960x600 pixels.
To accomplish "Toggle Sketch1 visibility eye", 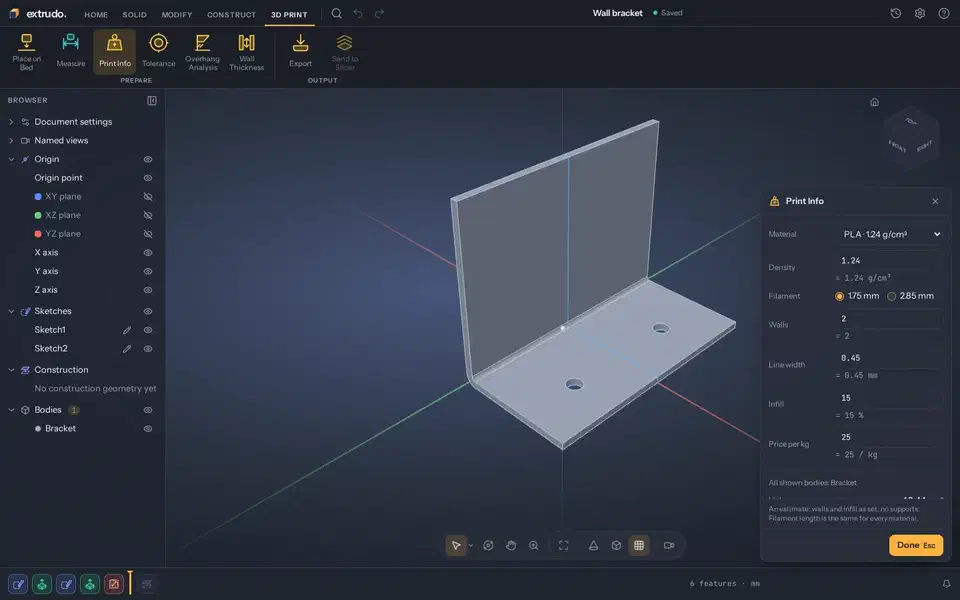I will pyautogui.click(x=148, y=330).
